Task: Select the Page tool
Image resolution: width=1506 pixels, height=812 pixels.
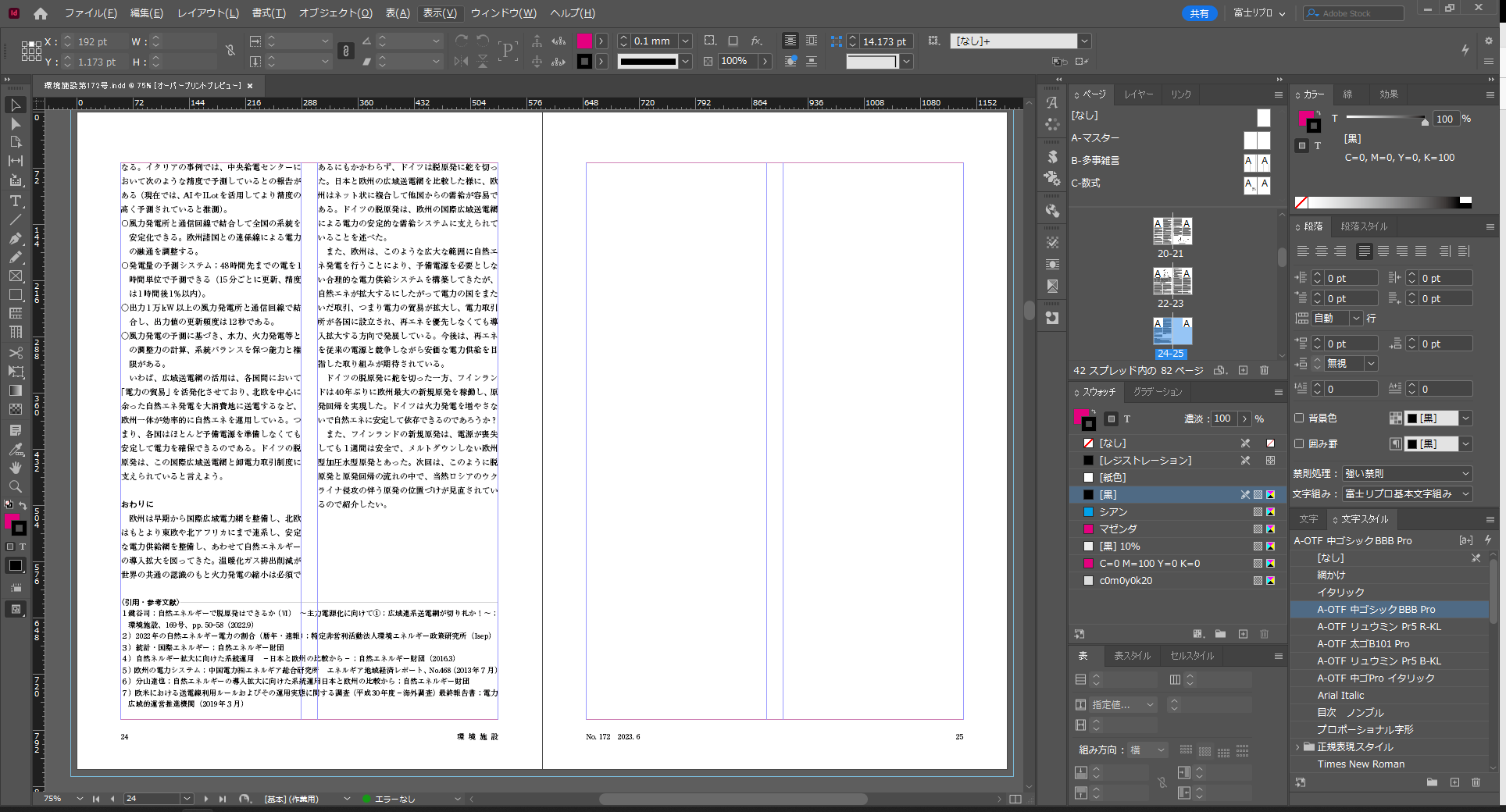Action: click(x=16, y=142)
